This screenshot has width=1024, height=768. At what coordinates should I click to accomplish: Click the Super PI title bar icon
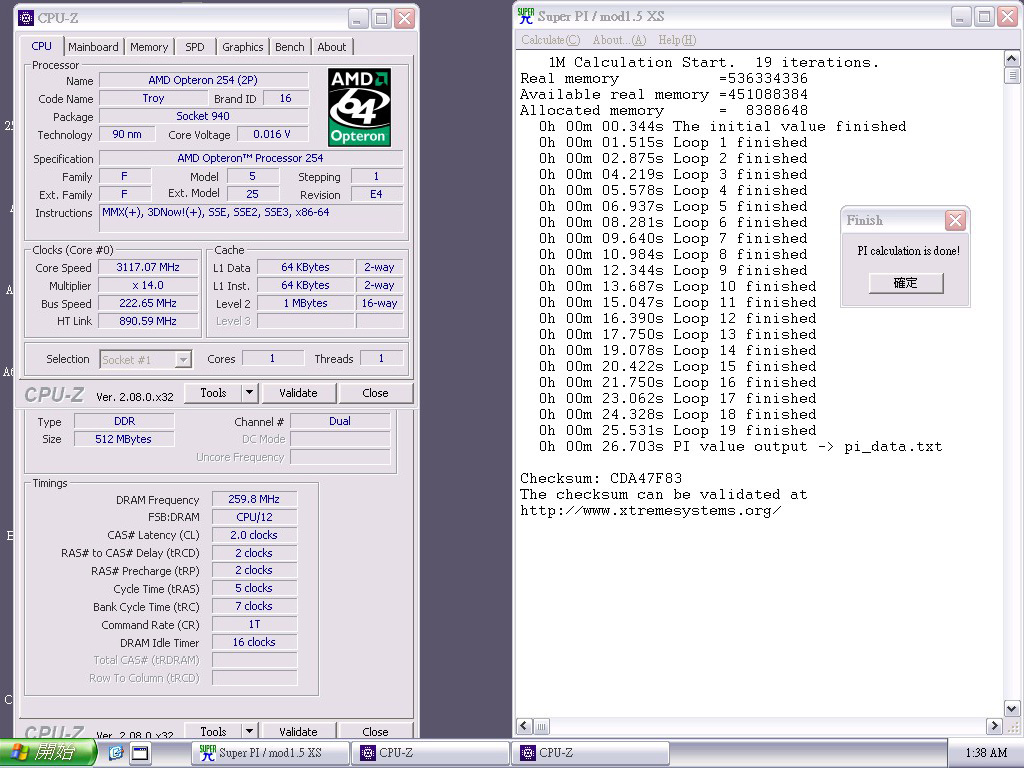(526, 16)
